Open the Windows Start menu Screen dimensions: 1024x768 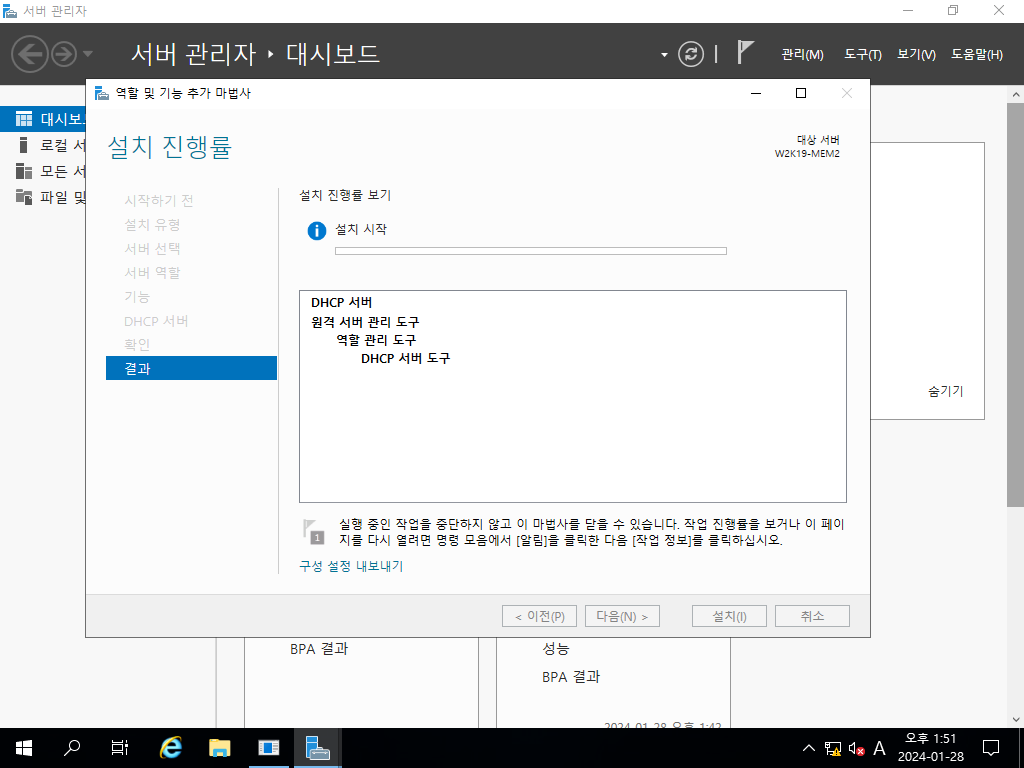(x=24, y=748)
